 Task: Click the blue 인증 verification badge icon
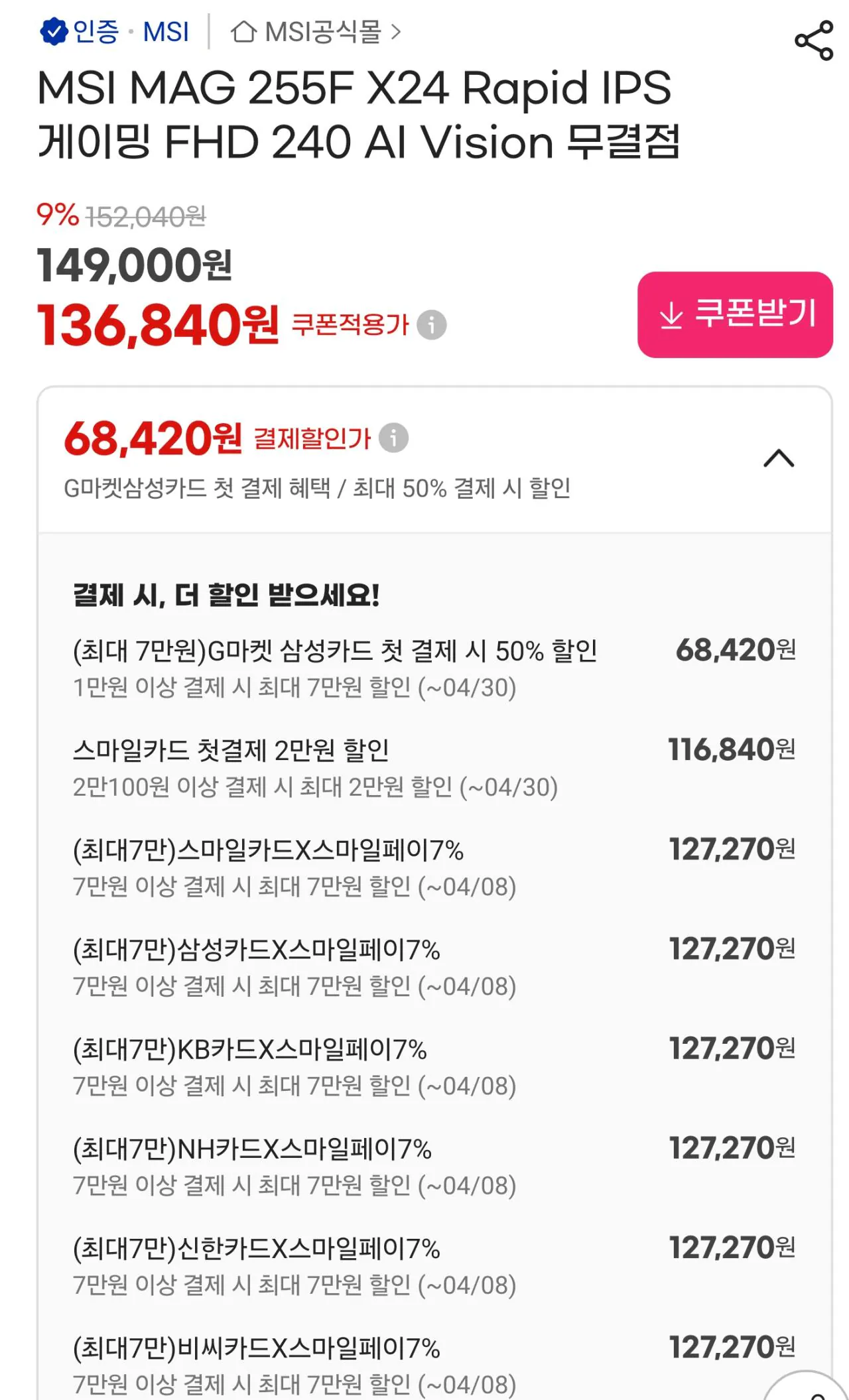pos(54,31)
